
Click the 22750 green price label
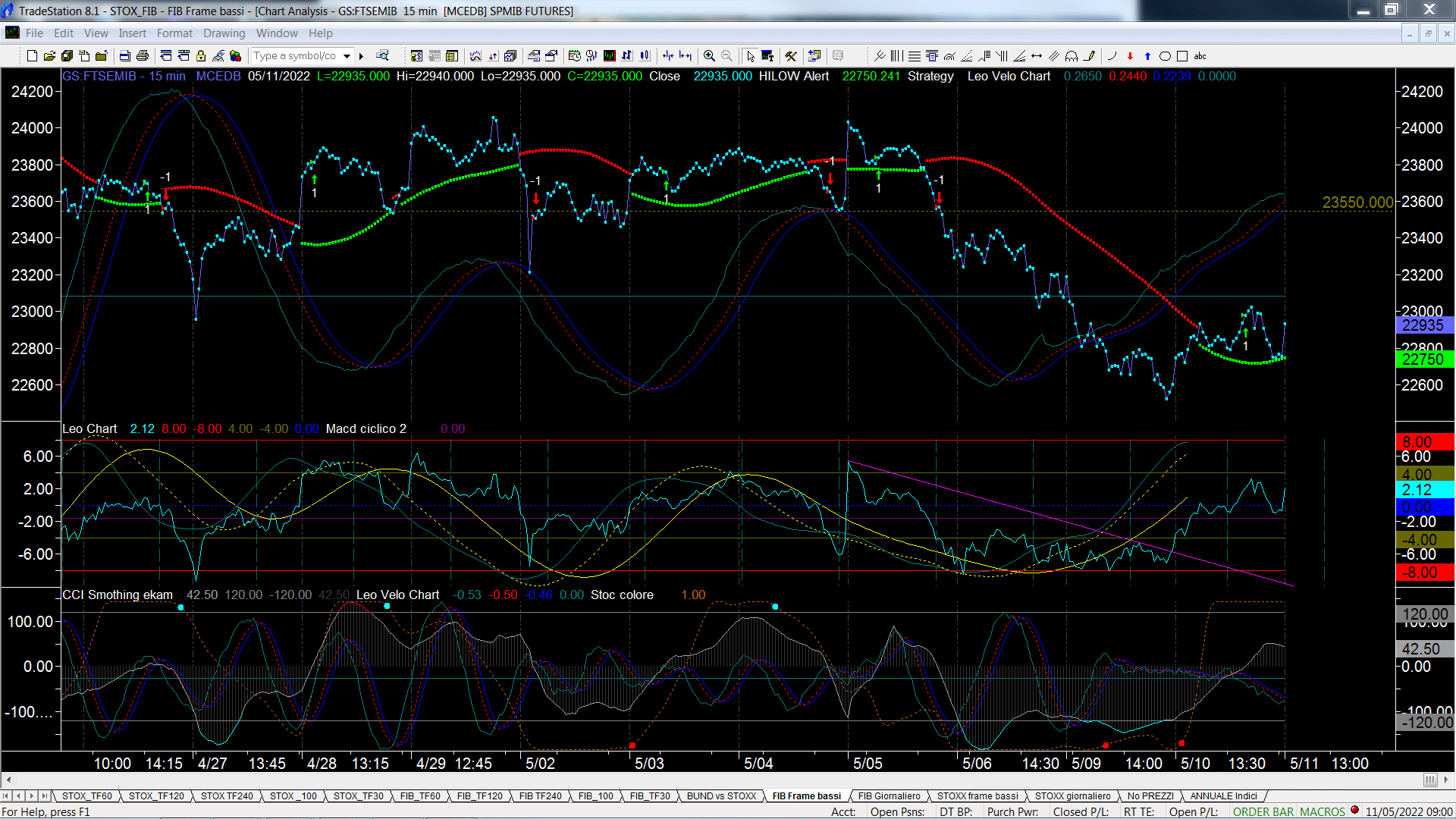coord(1423,359)
